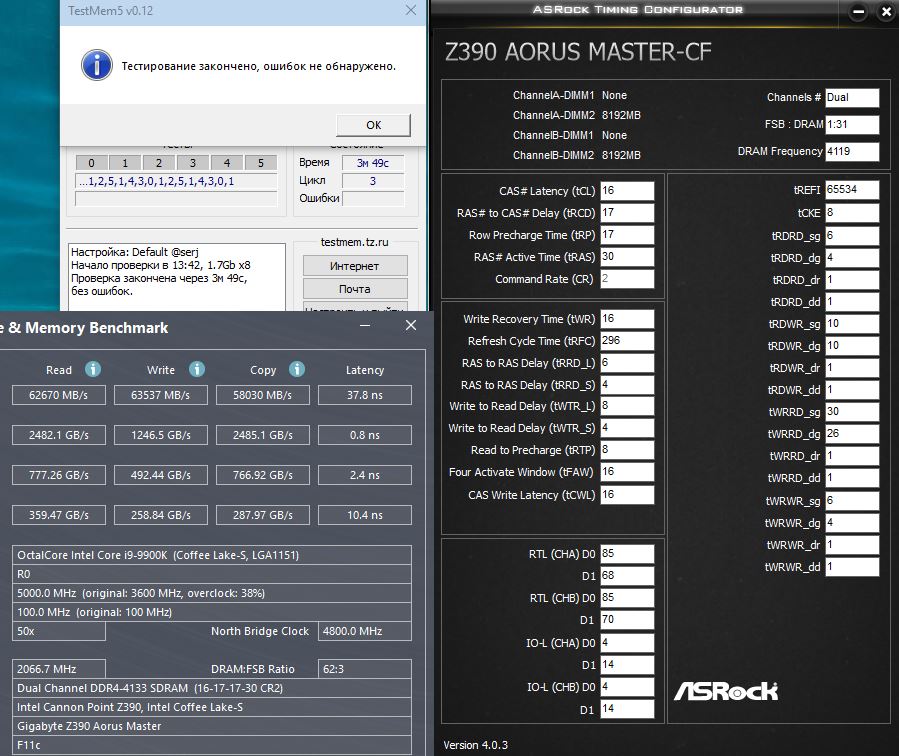
Task: Minimize the ASRock Timing Configurator window
Action: point(858,11)
